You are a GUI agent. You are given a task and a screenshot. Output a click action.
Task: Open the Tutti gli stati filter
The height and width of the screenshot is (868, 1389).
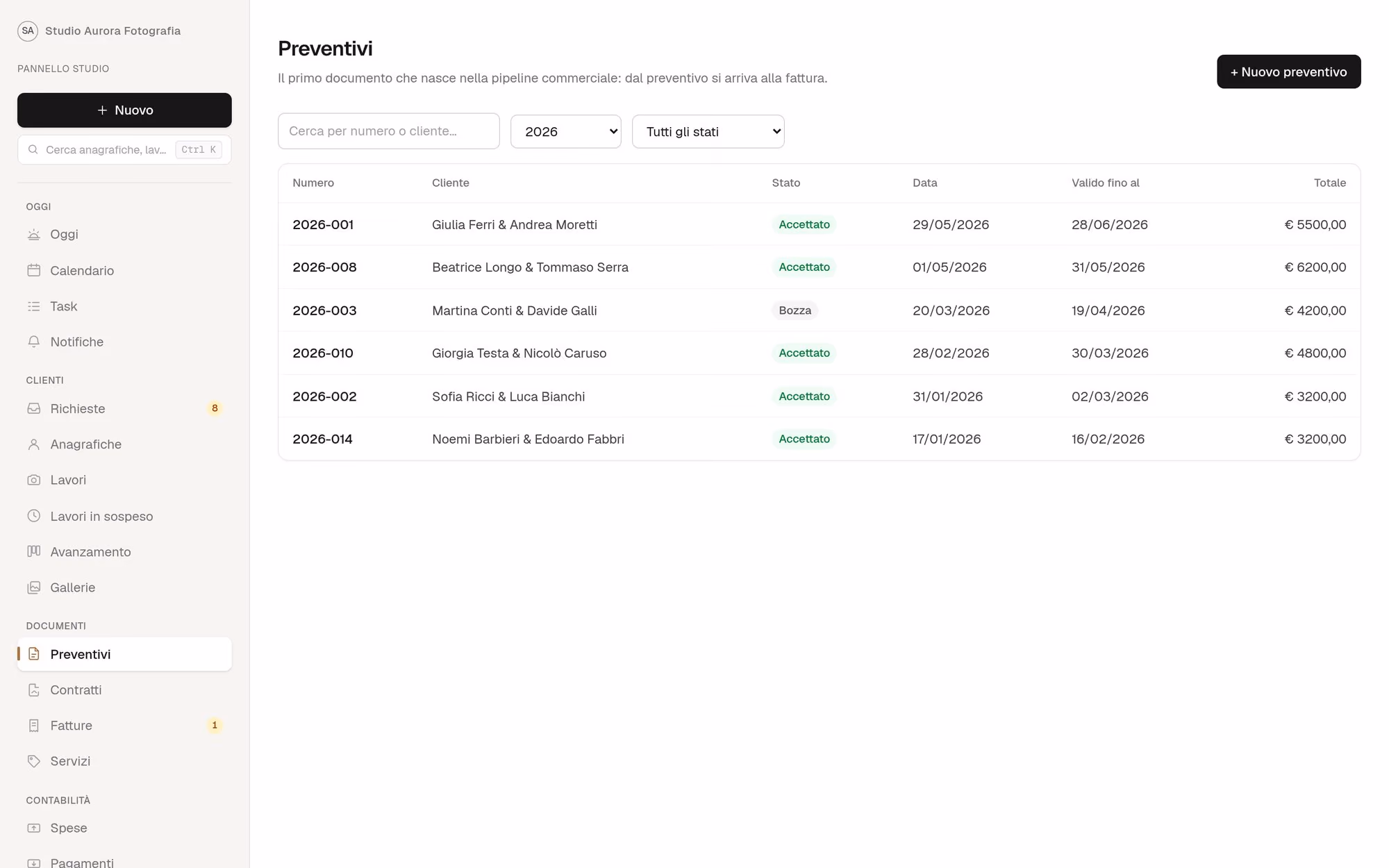click(x=708, y=131)
